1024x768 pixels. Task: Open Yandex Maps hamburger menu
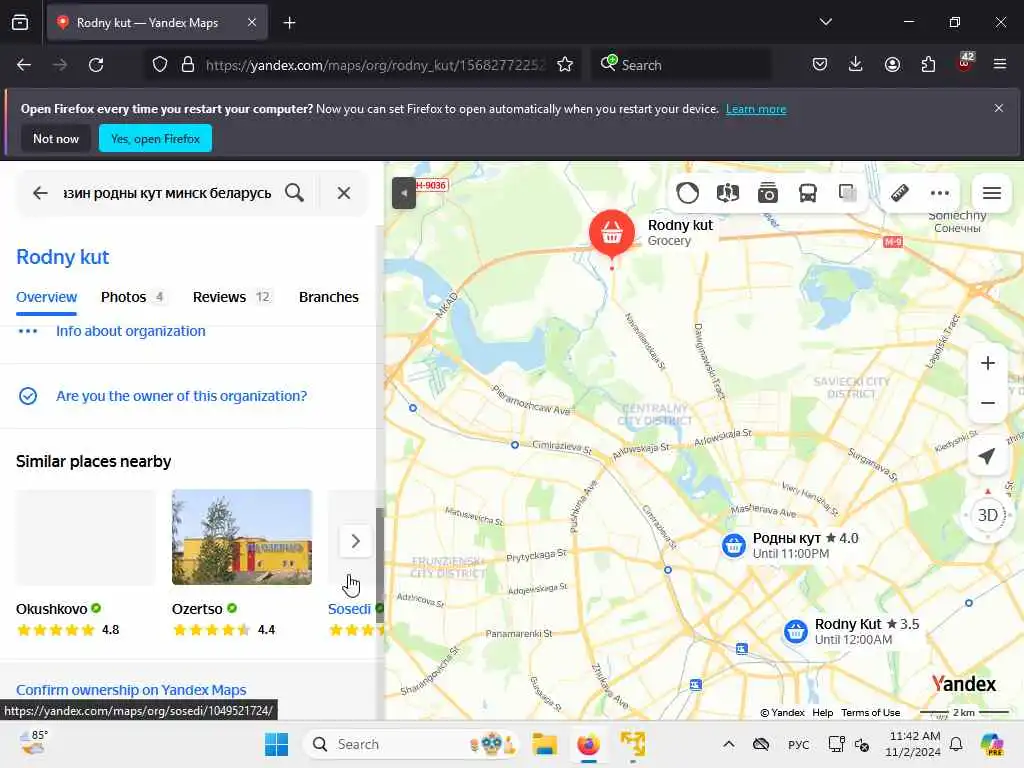[991, 193]
